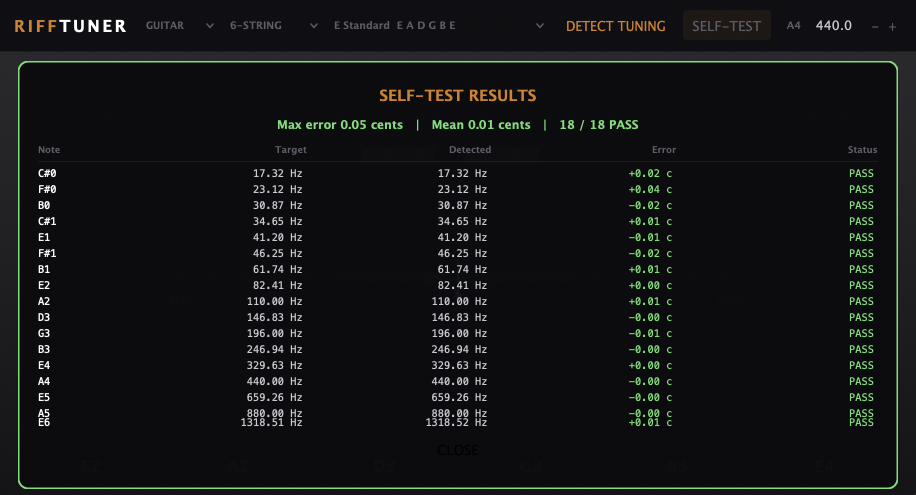Select the C#0 note row label
Image resolution: width=916 pixels, height=495 pixels.
click(47, 174)
